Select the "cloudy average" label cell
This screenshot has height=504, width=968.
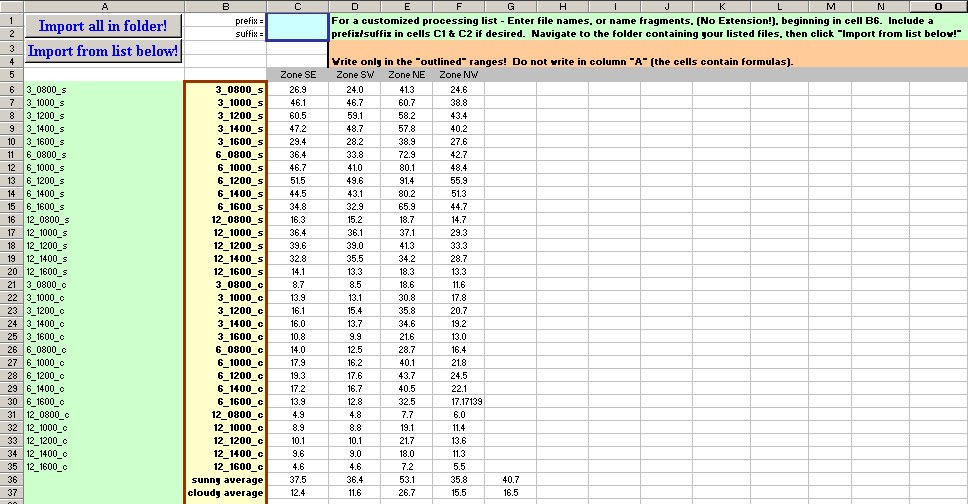click(x=226, y=493)
